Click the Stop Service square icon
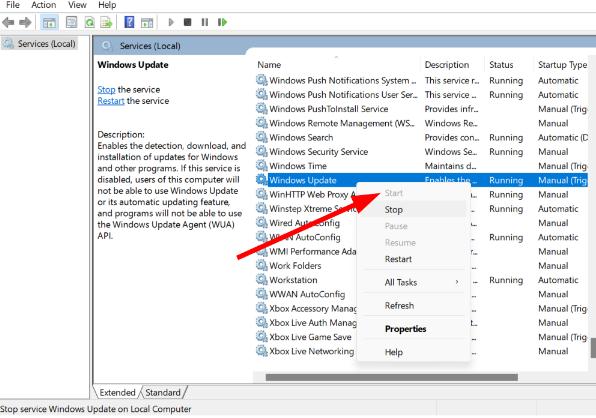The image size is (596, 418). click(187, 22)
